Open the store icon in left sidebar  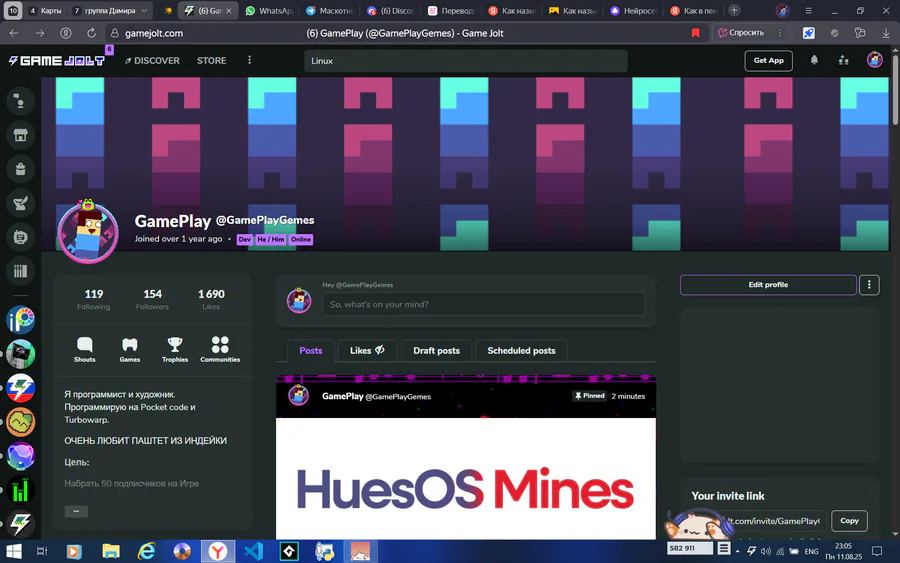[20, 135]
